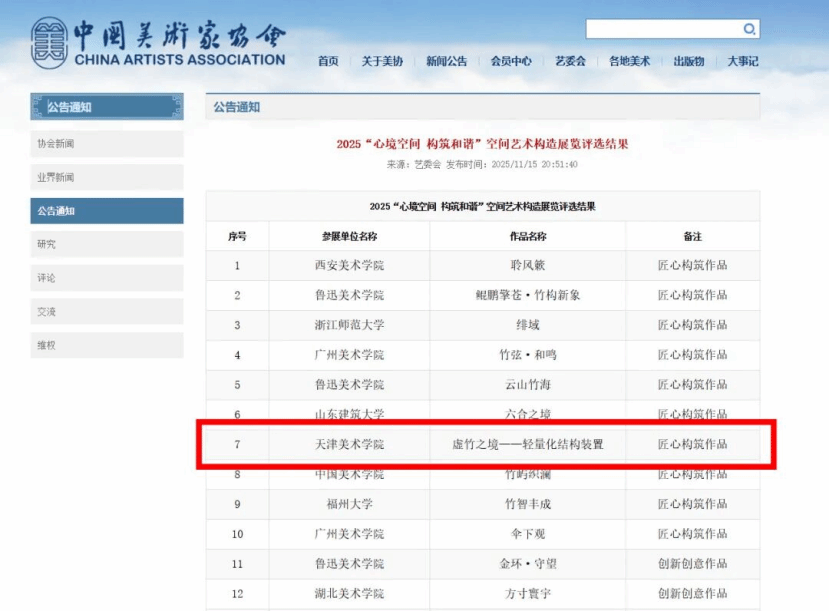Click the search magnifier icon
This screenshot has width=830, height=612.
coord(749,30)
